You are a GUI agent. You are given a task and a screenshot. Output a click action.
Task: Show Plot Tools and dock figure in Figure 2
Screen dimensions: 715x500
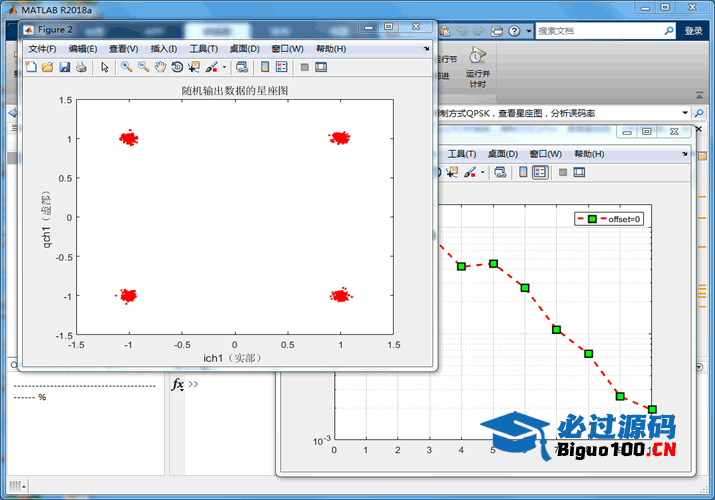(x=321, y=67)
